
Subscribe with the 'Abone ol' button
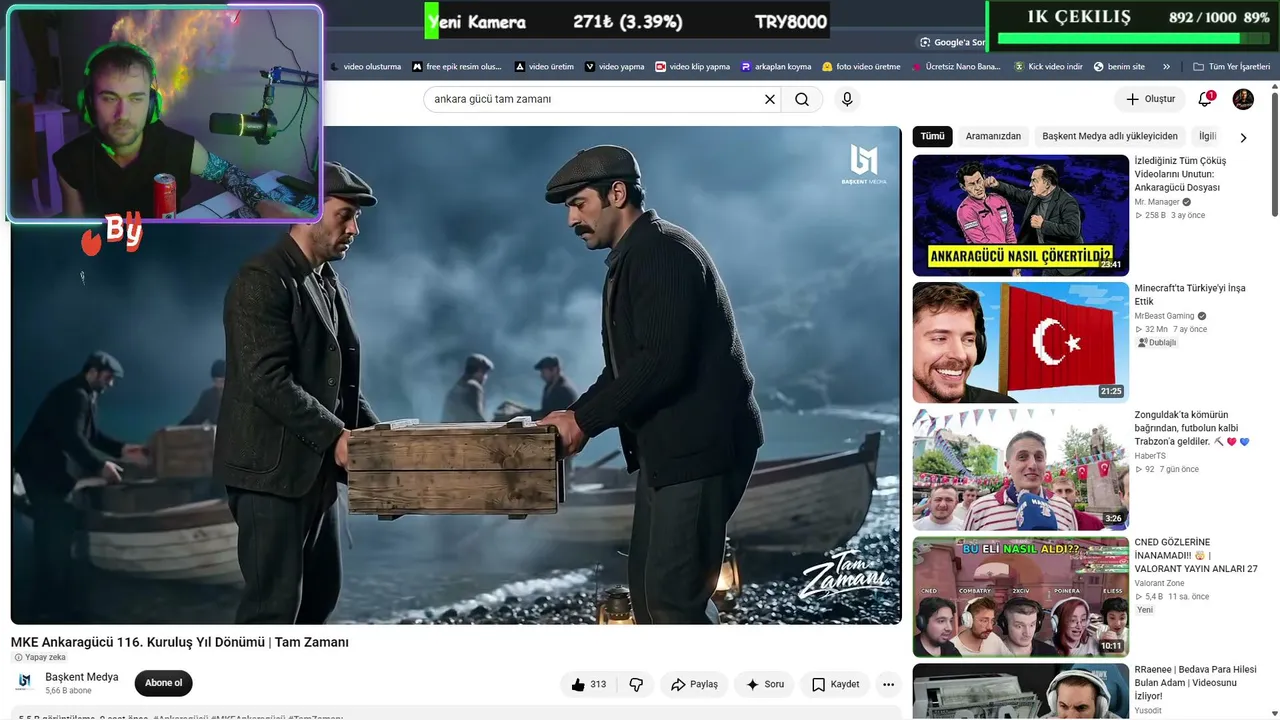pyautogui.click(x=164, y=683)
